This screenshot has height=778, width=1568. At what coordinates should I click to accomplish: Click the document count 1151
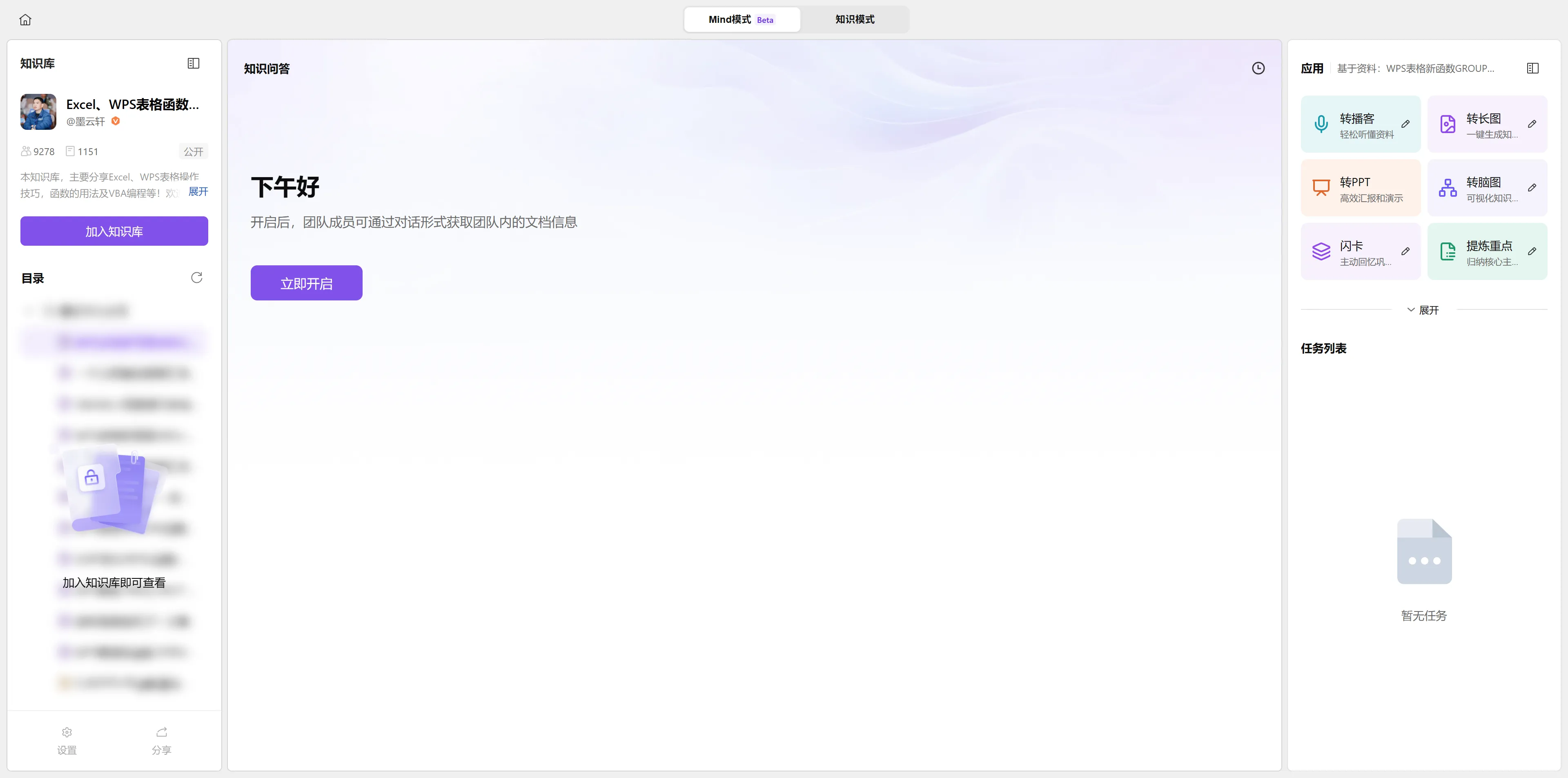tap(82, 151)
